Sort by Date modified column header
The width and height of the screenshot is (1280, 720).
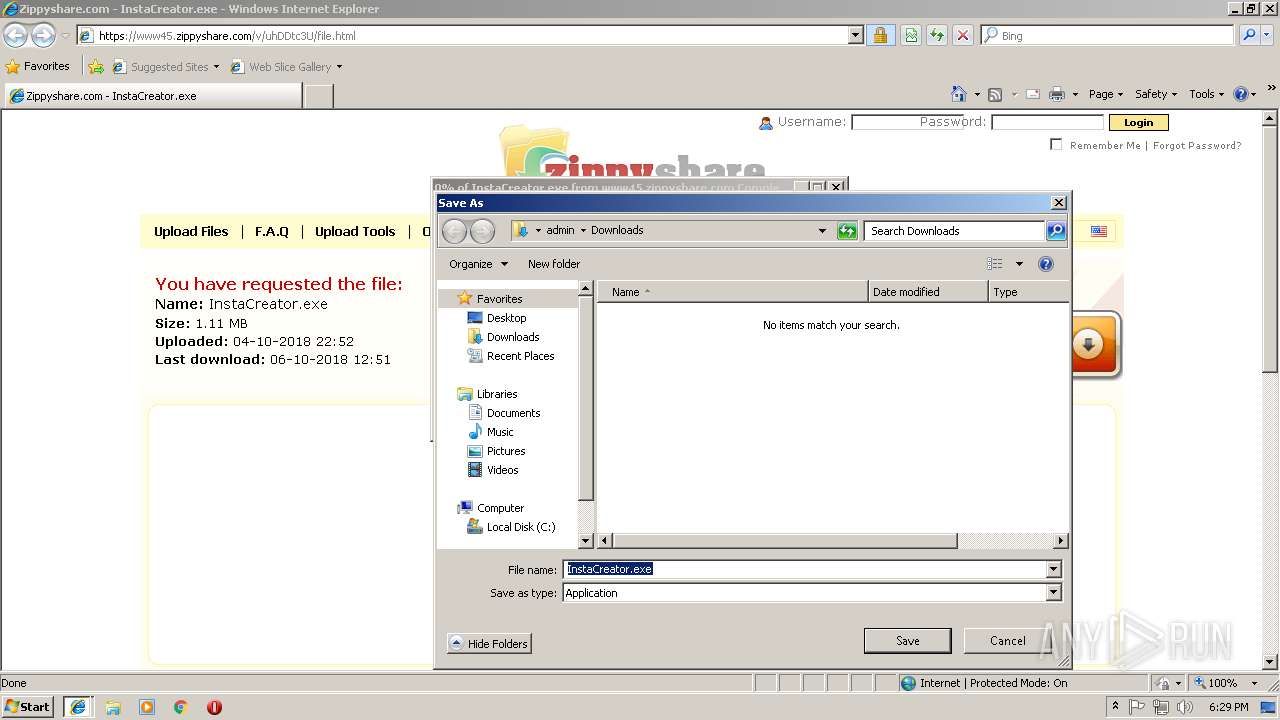pos(928,292)
